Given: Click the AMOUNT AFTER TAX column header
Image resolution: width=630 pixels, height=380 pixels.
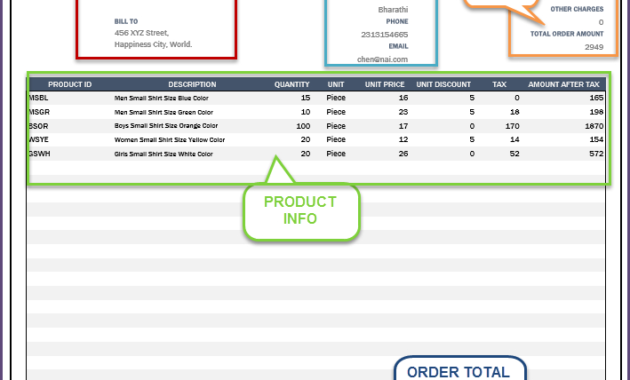Looking at the screenshot, I should point(563,84).
